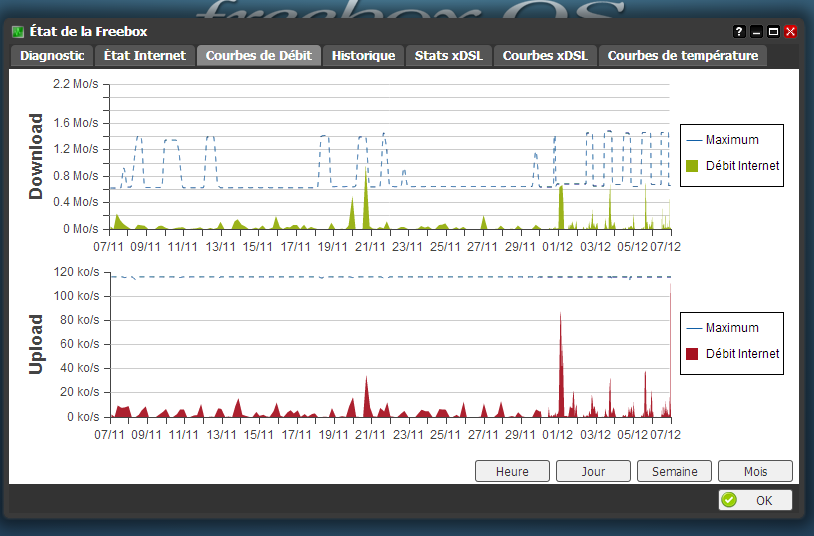This screenshot has width=814, height=536.
Task: Go to the Historique tab
Action: point(363,56)
